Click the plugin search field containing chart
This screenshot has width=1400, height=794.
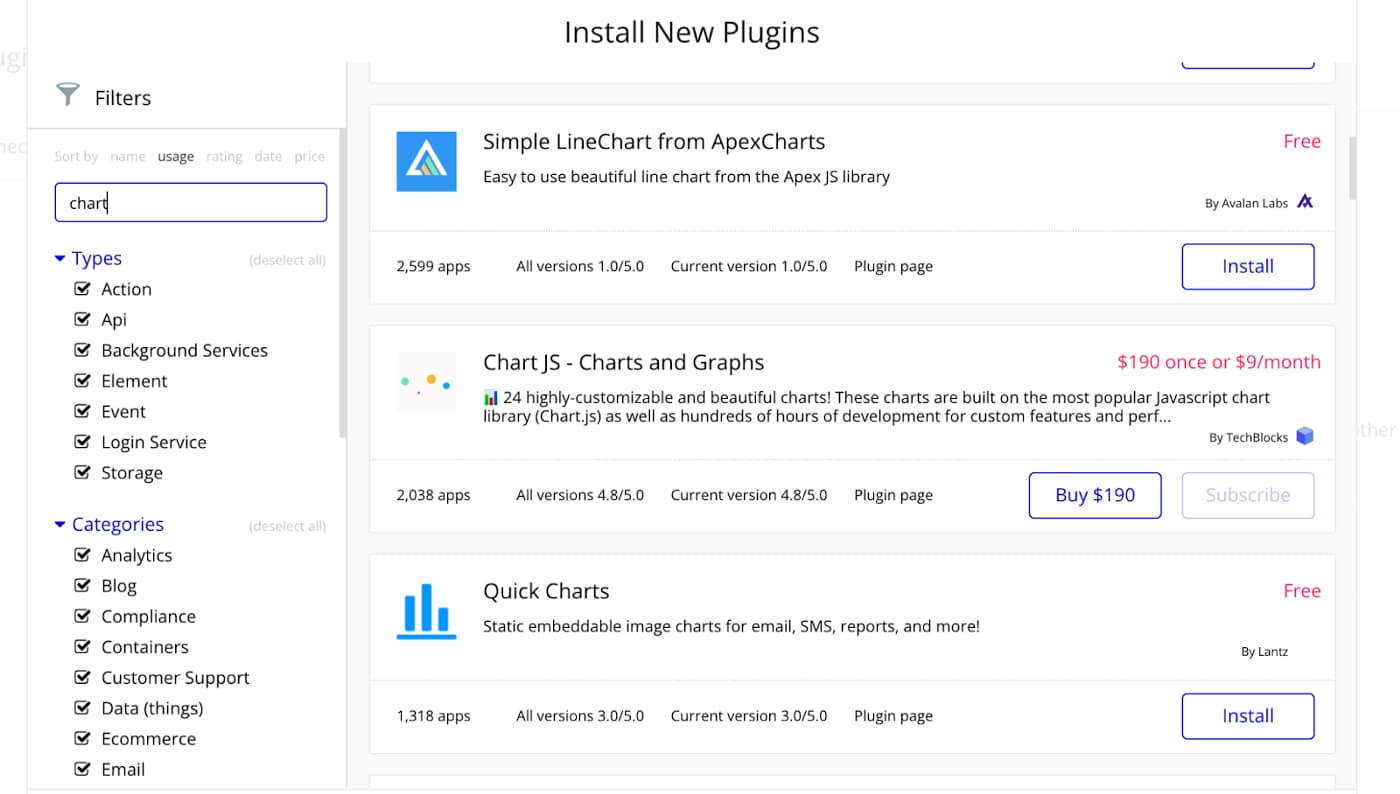pyautogui.click(x=190, y=202)
